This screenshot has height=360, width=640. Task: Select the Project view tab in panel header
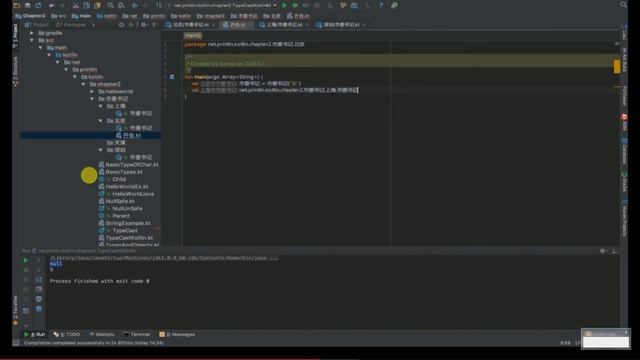point(37,25)
